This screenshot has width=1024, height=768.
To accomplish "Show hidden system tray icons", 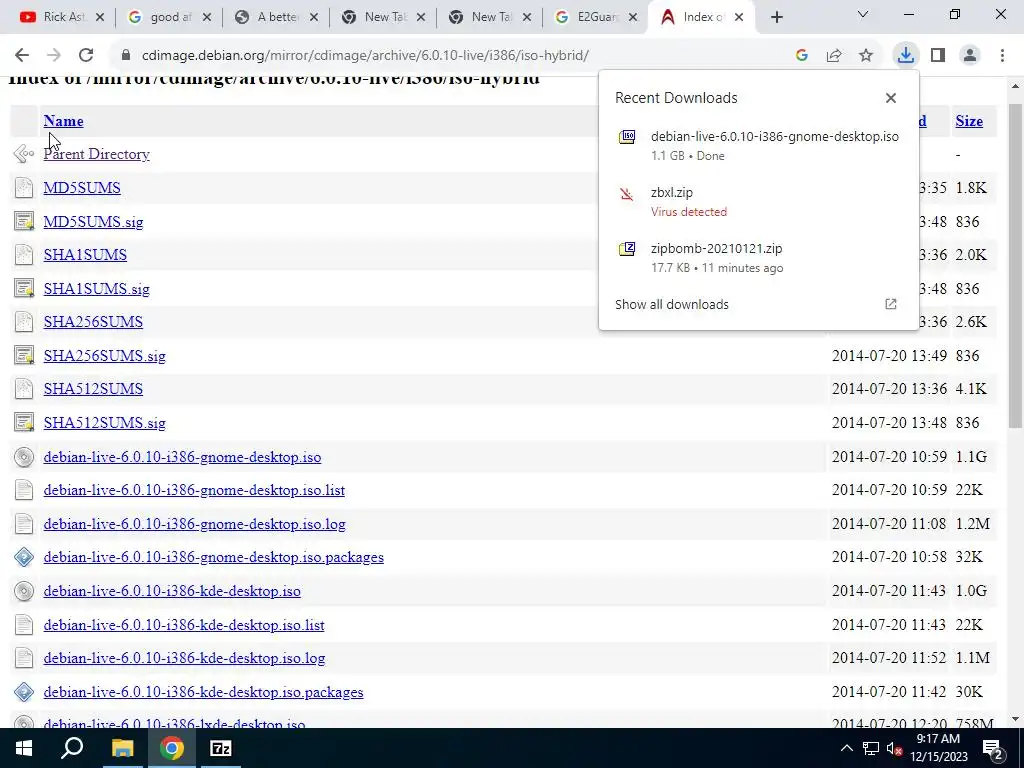I will (x=846, y=748).
